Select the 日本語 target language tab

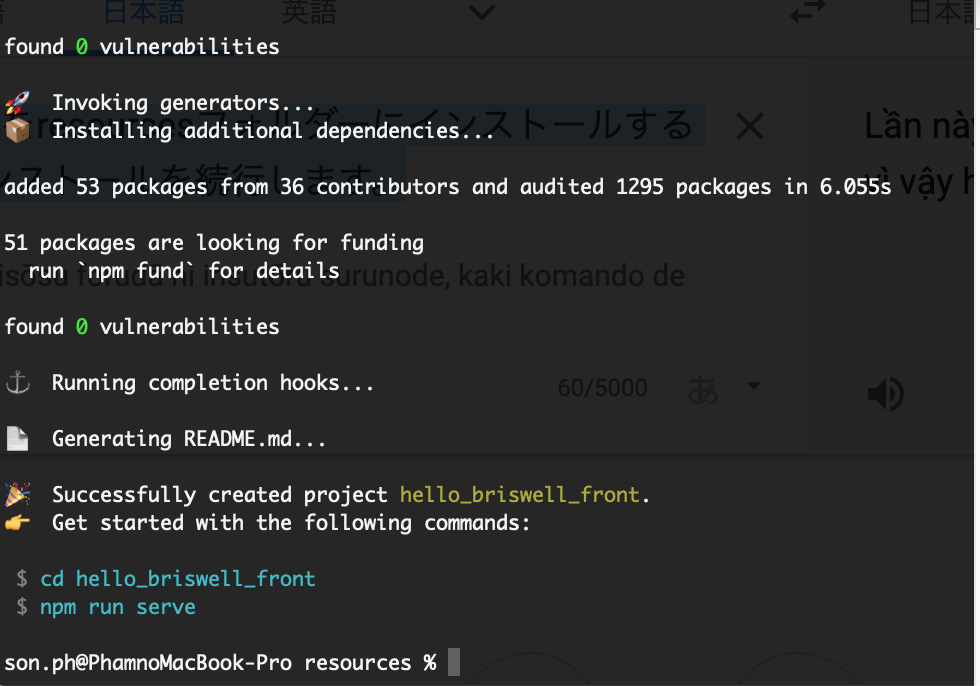[948, 12]
